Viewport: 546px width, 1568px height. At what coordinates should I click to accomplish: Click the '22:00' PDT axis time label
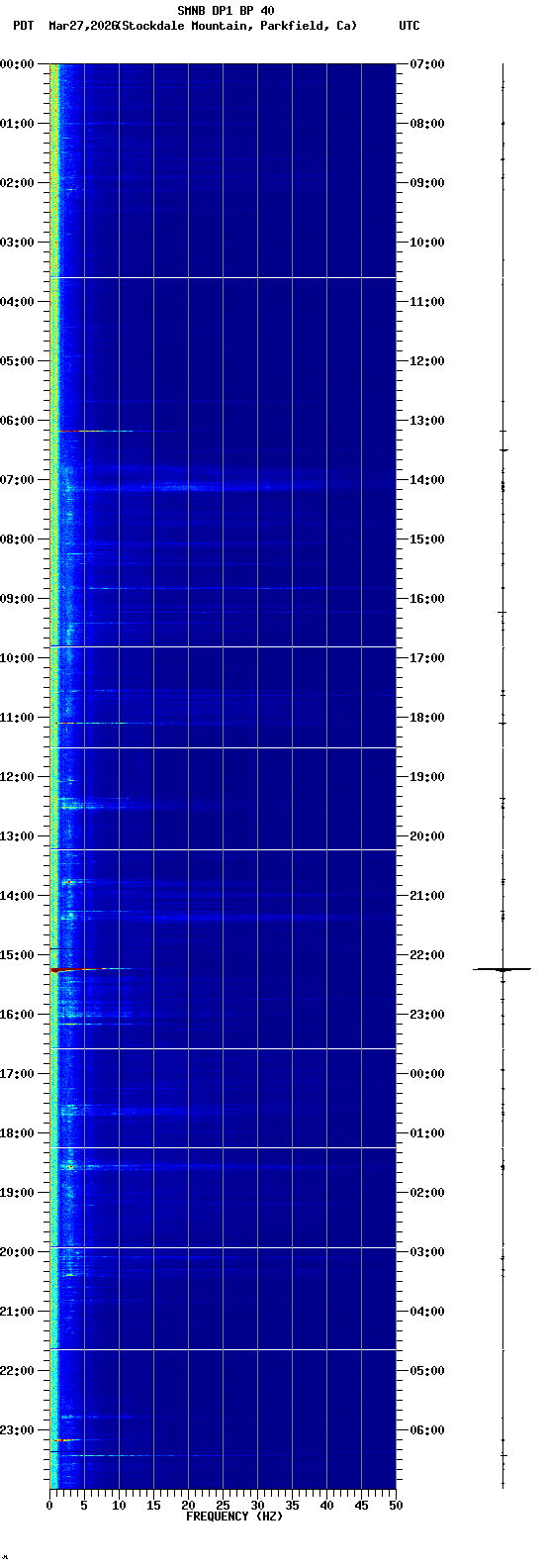click(18, 1371)
